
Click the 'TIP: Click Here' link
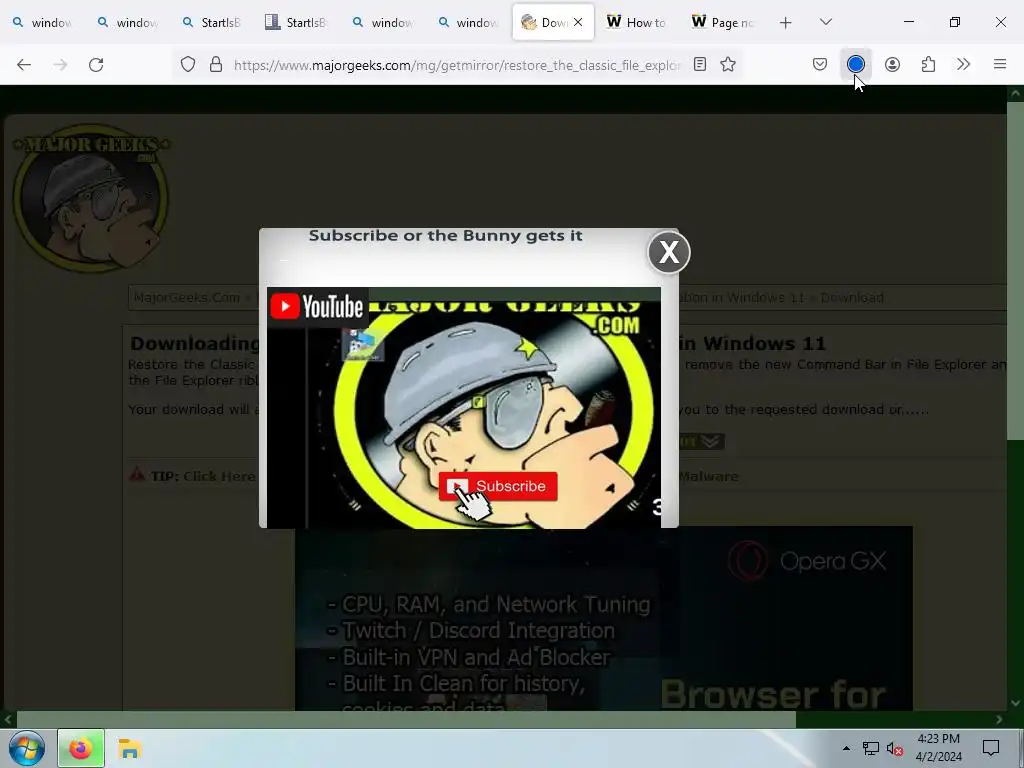pyautogui.click(x=203, y=476)
